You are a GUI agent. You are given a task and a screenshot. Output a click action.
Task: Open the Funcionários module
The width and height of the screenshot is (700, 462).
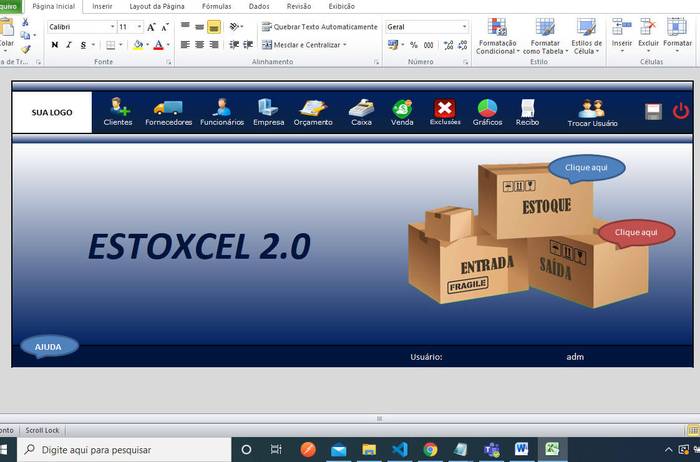point(222,112)
